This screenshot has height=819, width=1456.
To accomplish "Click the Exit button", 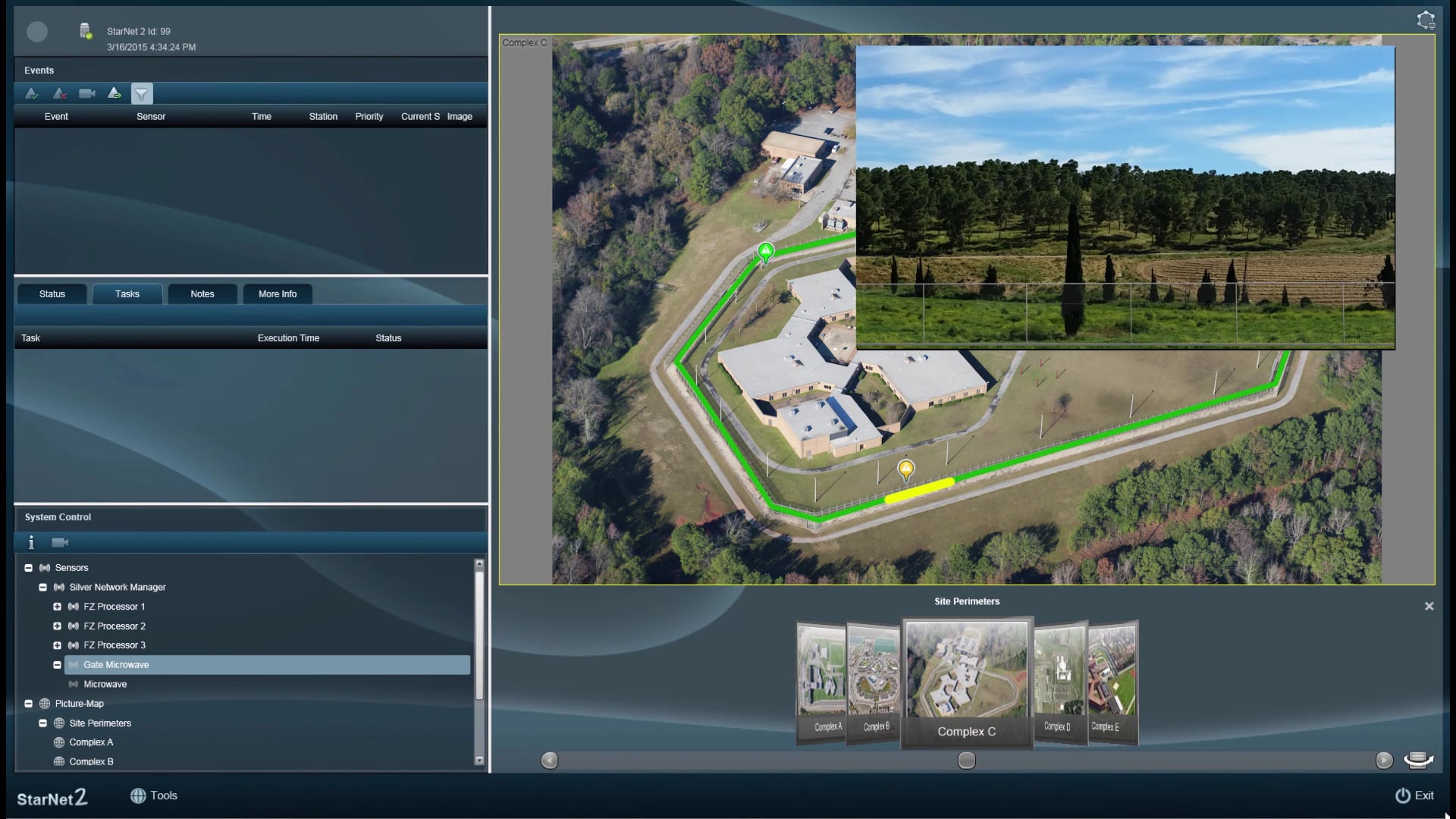I will [1417, 795].
